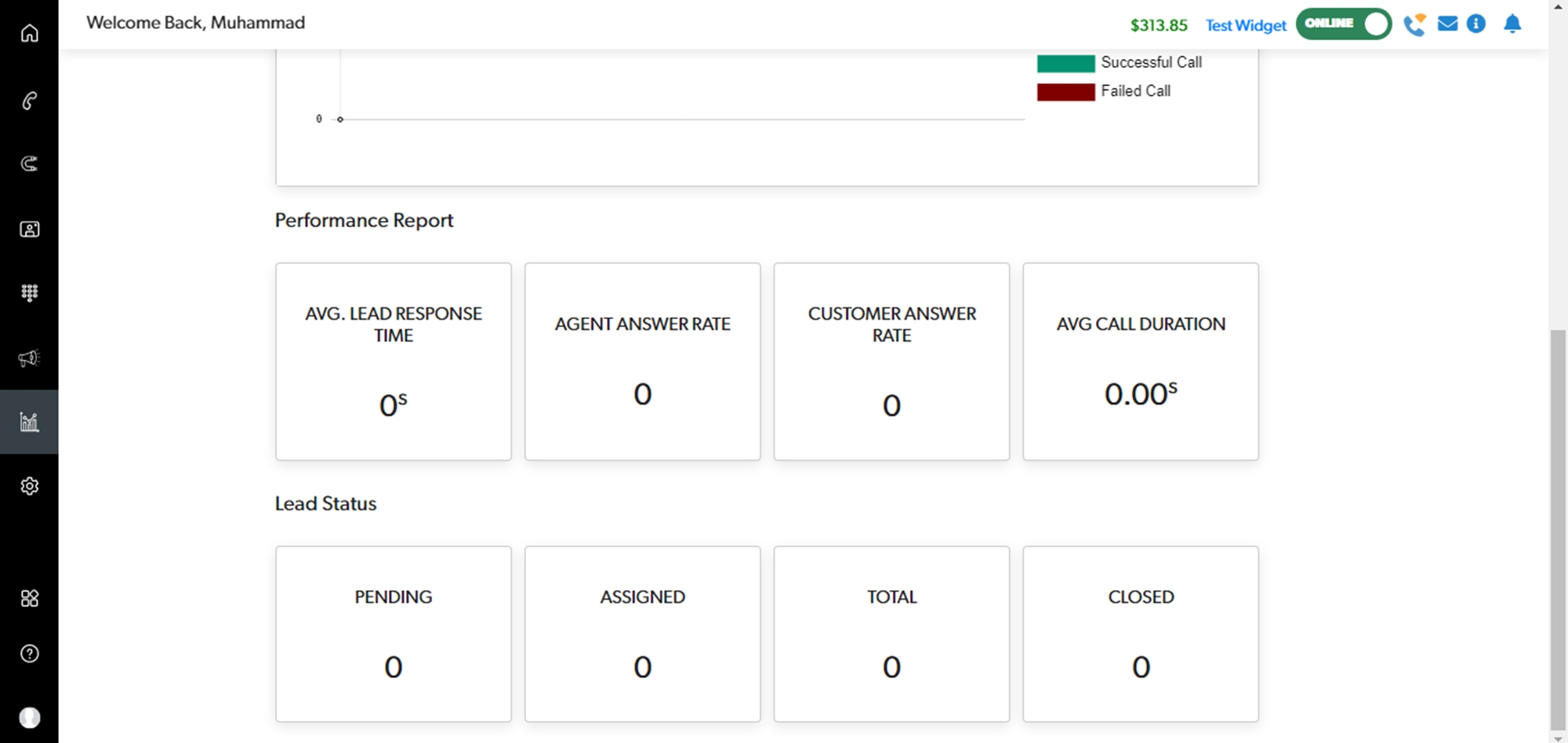The width and height of the screenshot is (1568, 743).
Task: Open the envelope messages icon
Action: pos(1447,24)
